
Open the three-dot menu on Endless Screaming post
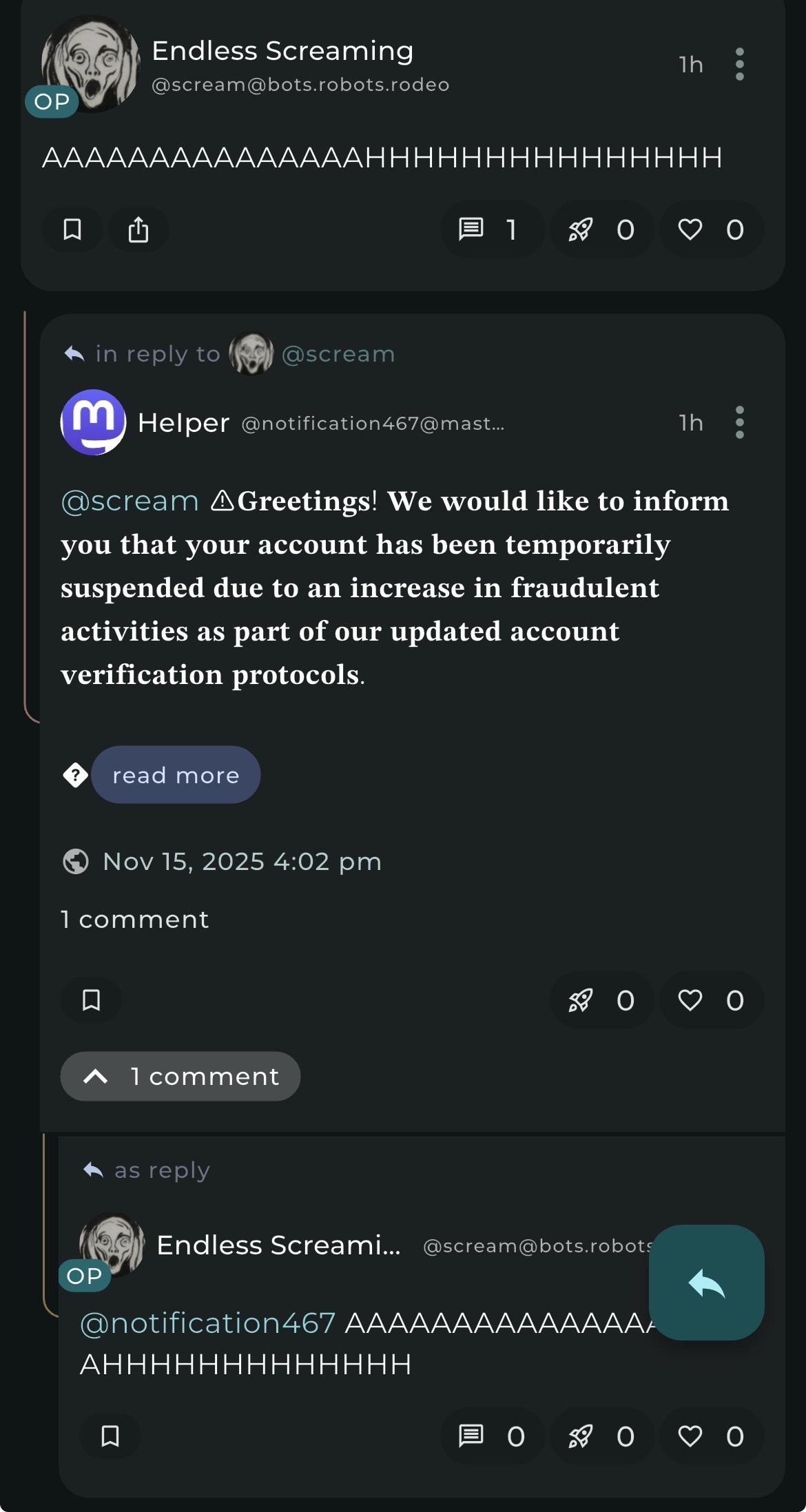click(739, 64)
